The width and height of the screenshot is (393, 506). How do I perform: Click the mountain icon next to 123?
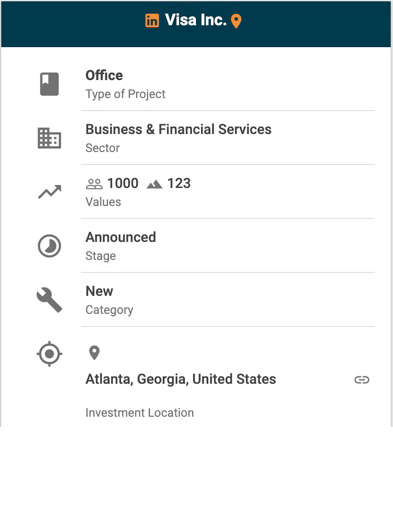[x=154, y=184]
